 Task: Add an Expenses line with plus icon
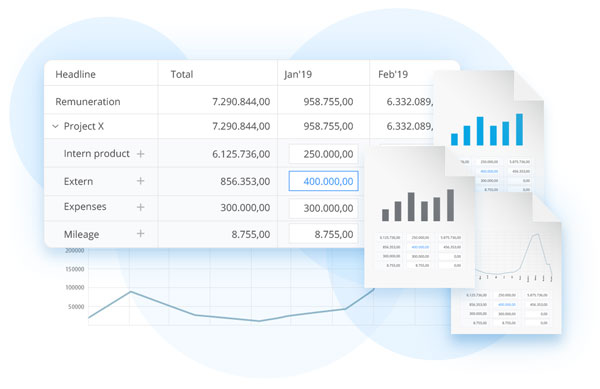tap(140, 207)
